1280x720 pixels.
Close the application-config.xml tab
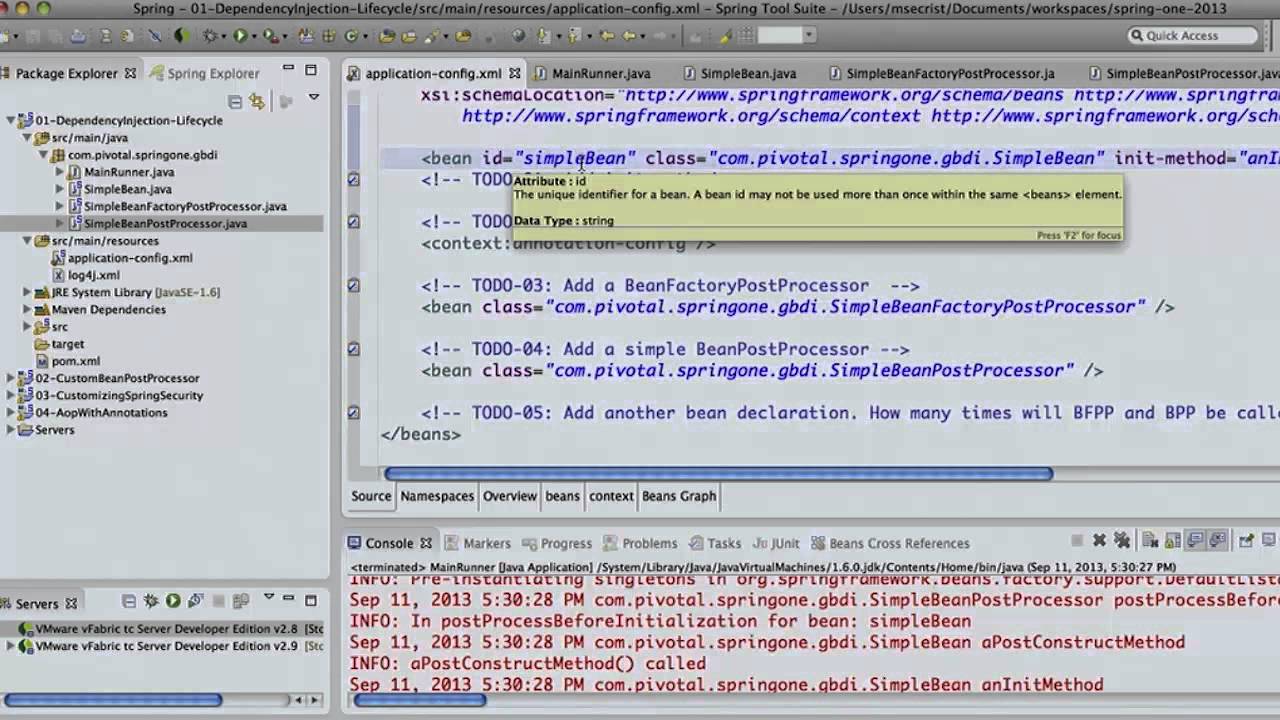click(514, 73)
